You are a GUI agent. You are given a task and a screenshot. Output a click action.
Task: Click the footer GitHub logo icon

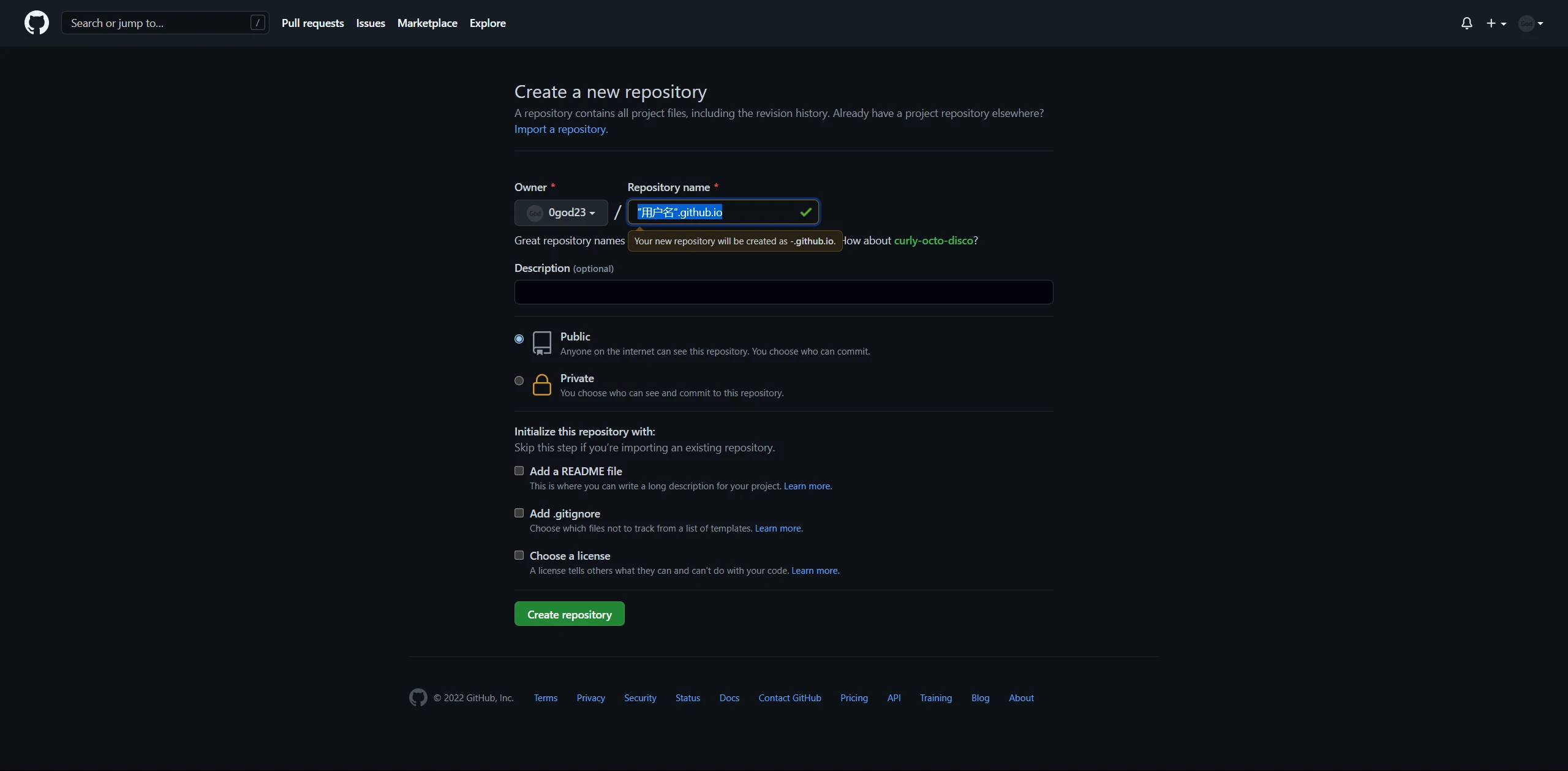pos(418,698)
